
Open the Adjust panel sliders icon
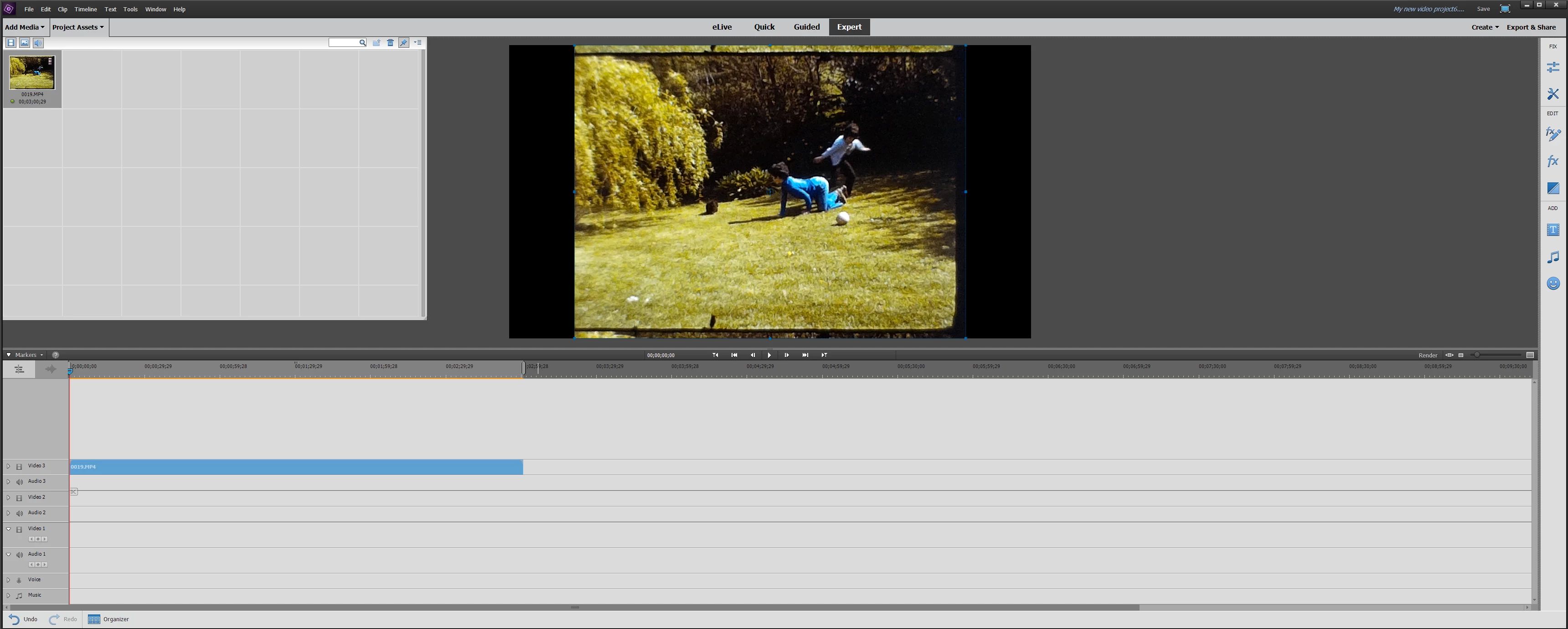pyautogui.click(x=1553, y=67)
